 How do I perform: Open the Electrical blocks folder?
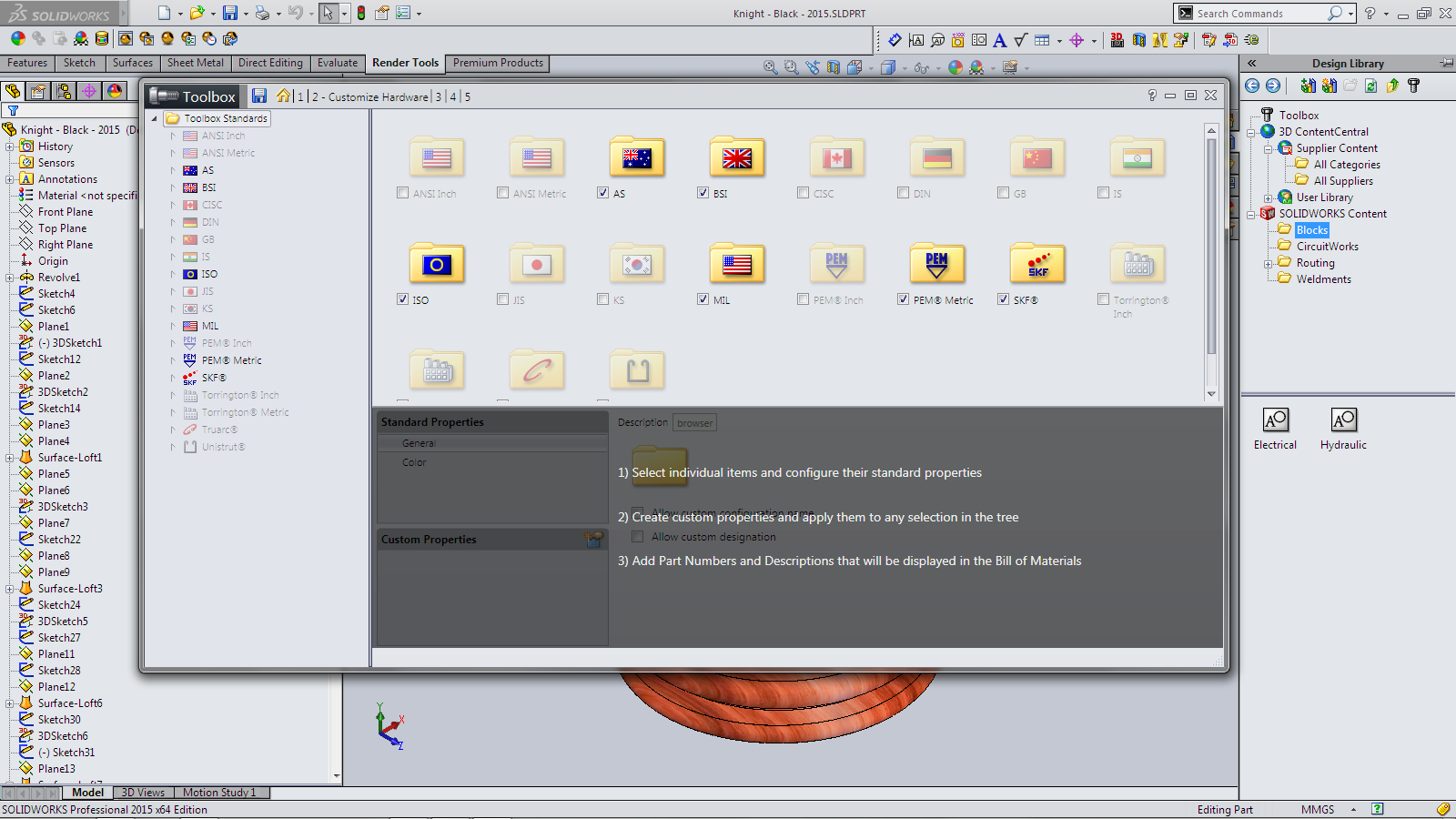point(1275,420)
